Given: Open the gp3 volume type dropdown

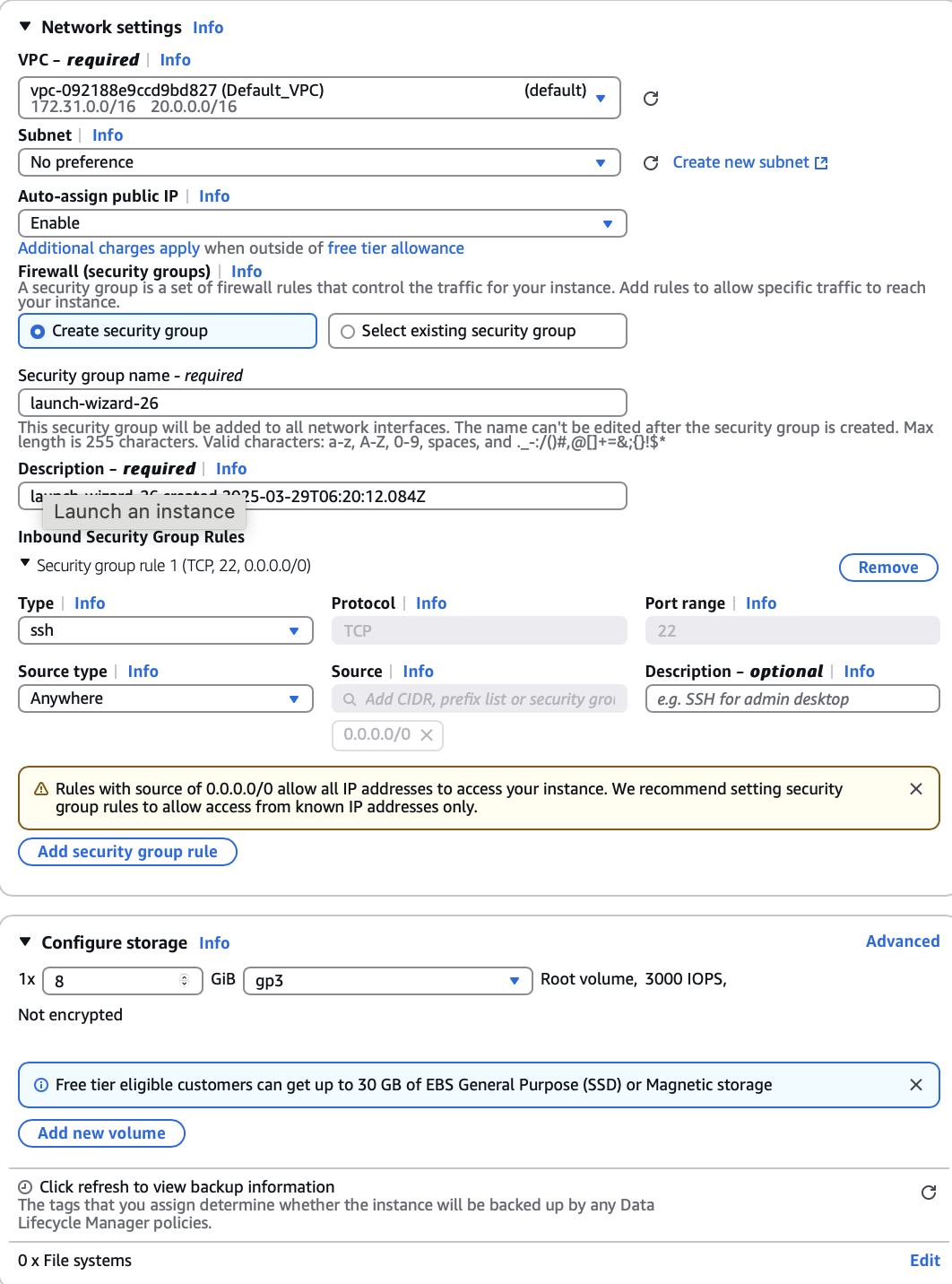Looking at the screenshot, I should [x=387, y=980].
